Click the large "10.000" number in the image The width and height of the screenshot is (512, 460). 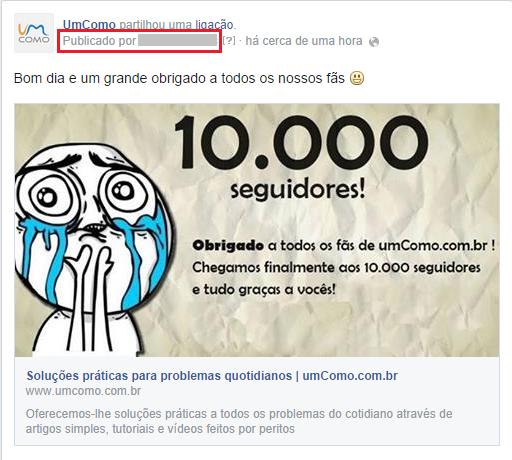click(301, 142)
